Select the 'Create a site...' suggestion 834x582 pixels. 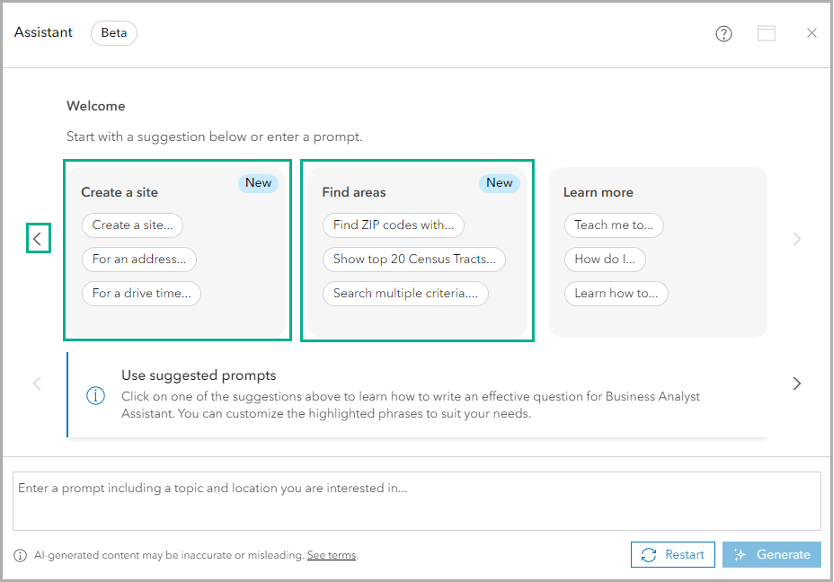click(x=132, y=225)
